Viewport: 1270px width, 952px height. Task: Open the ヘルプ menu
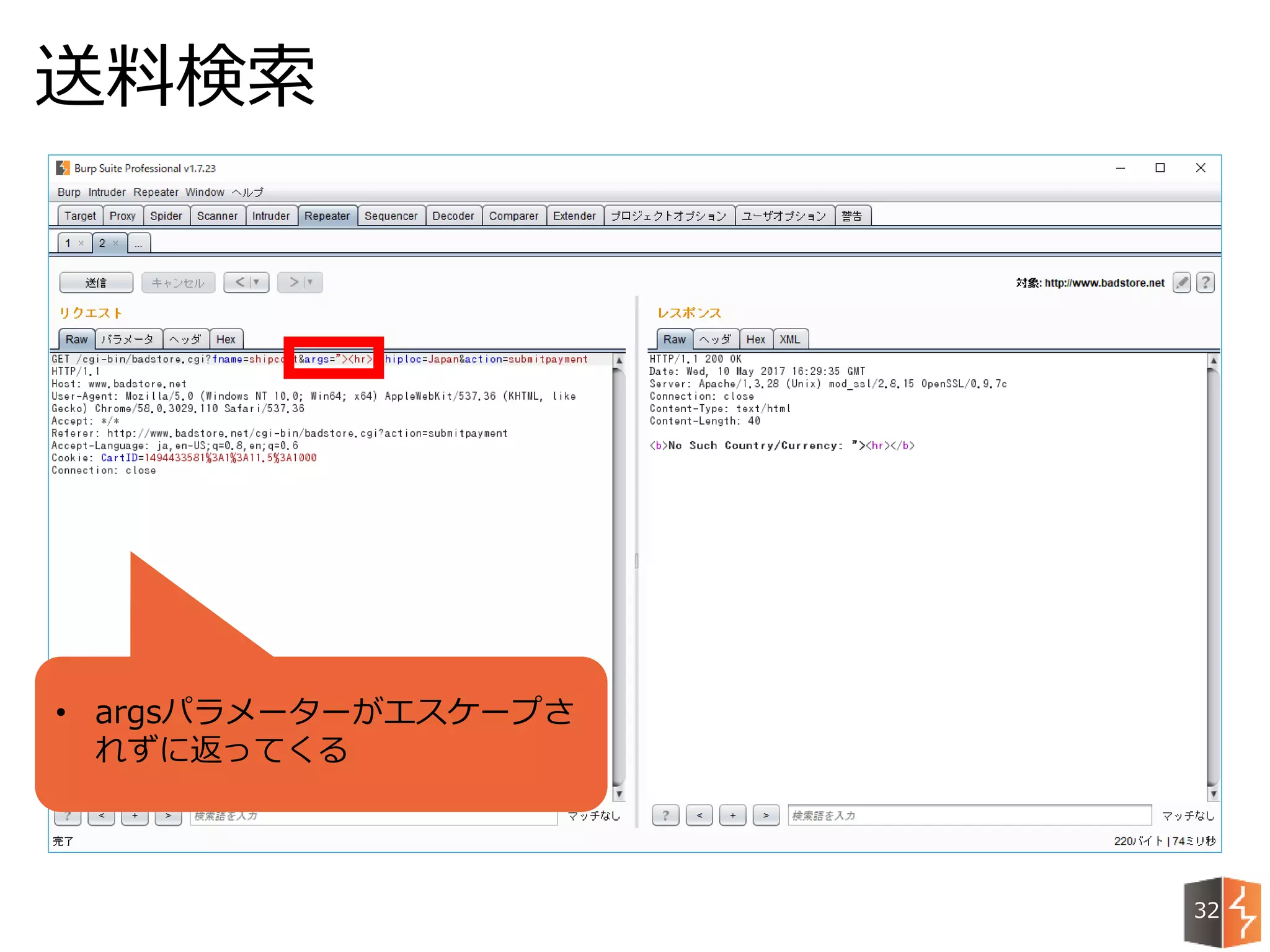(x=247, y=192)
